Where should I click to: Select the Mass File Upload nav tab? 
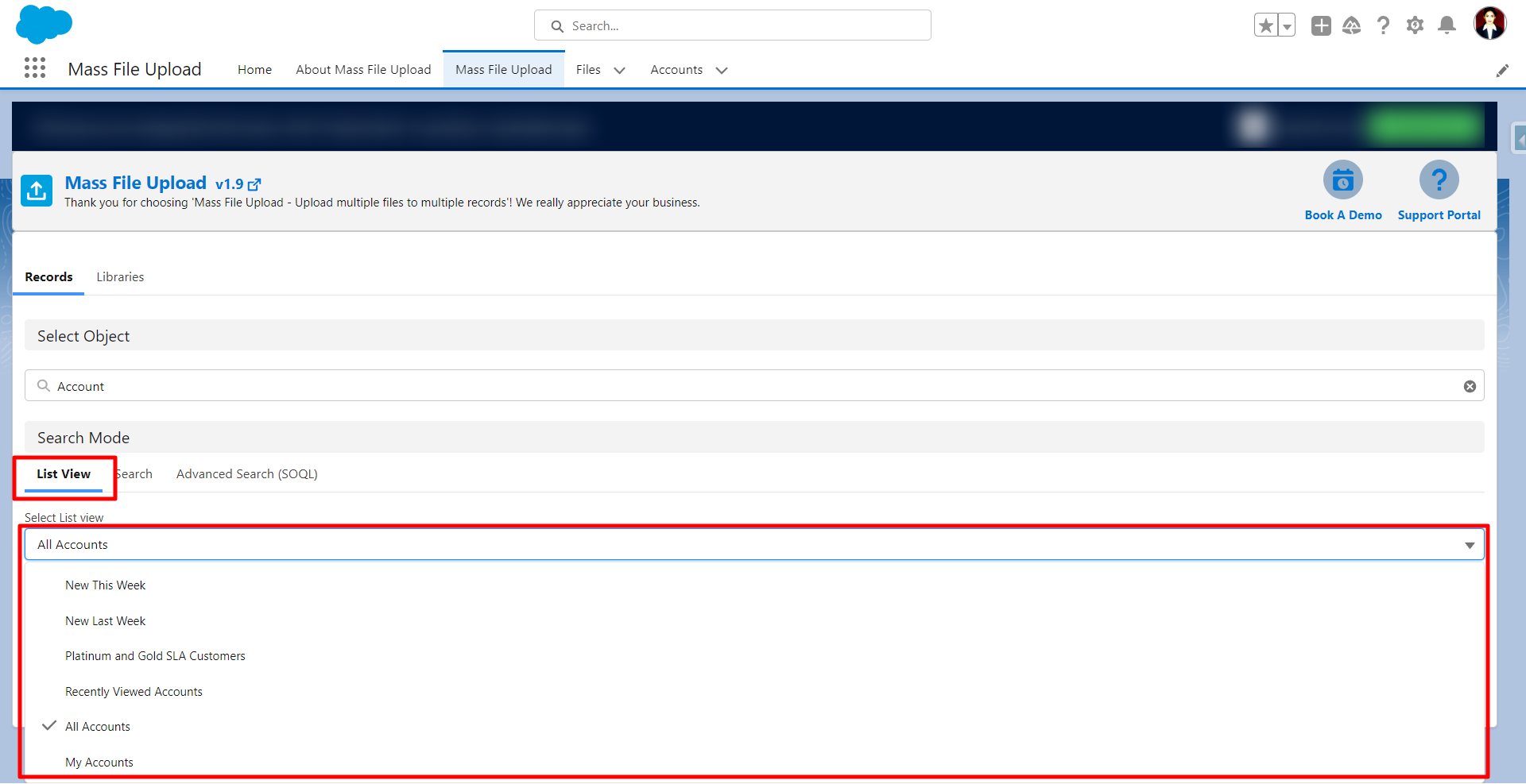(503, 70)
